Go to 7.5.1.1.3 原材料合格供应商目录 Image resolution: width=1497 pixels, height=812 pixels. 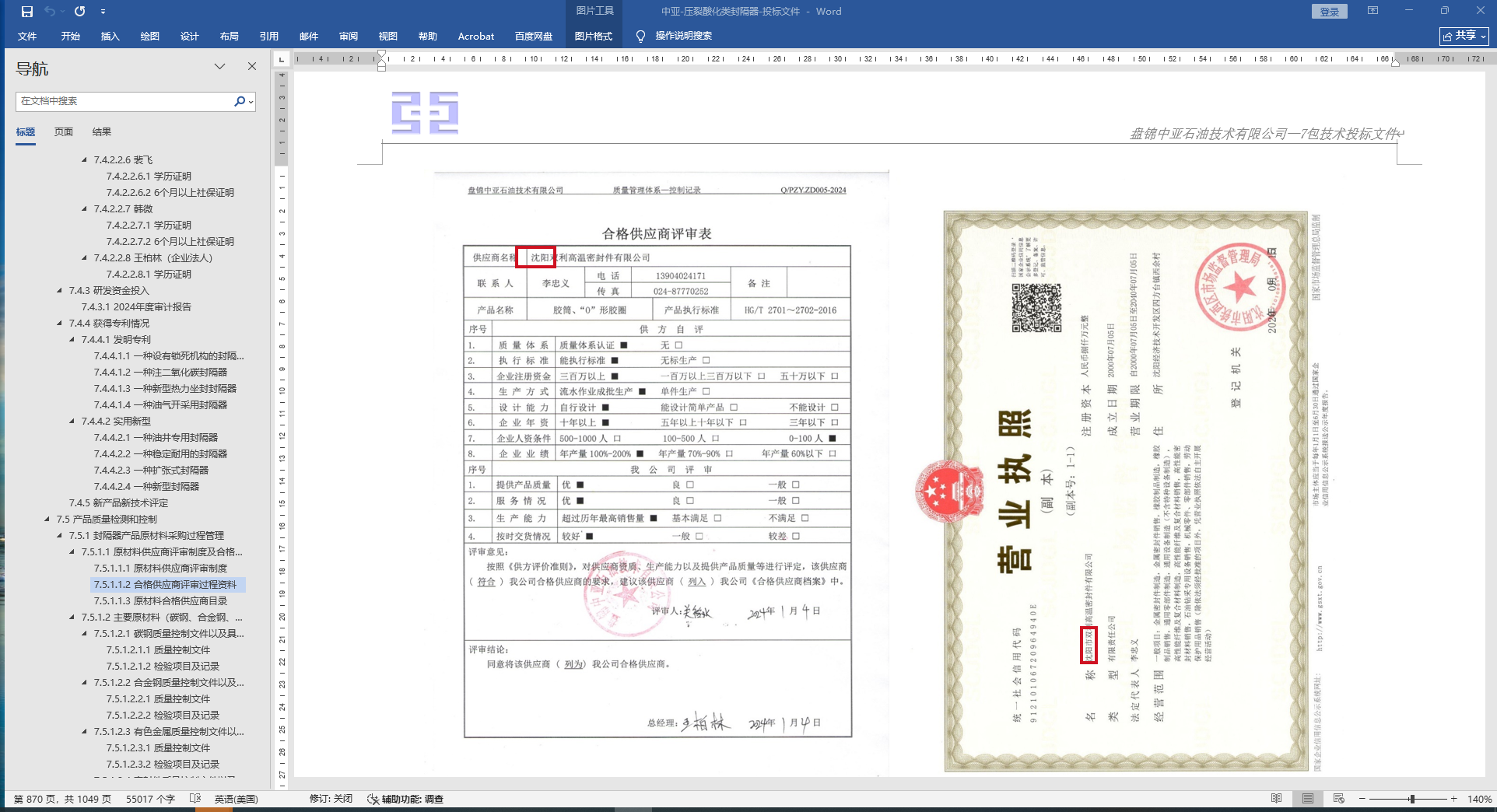[x=160, y=601]
